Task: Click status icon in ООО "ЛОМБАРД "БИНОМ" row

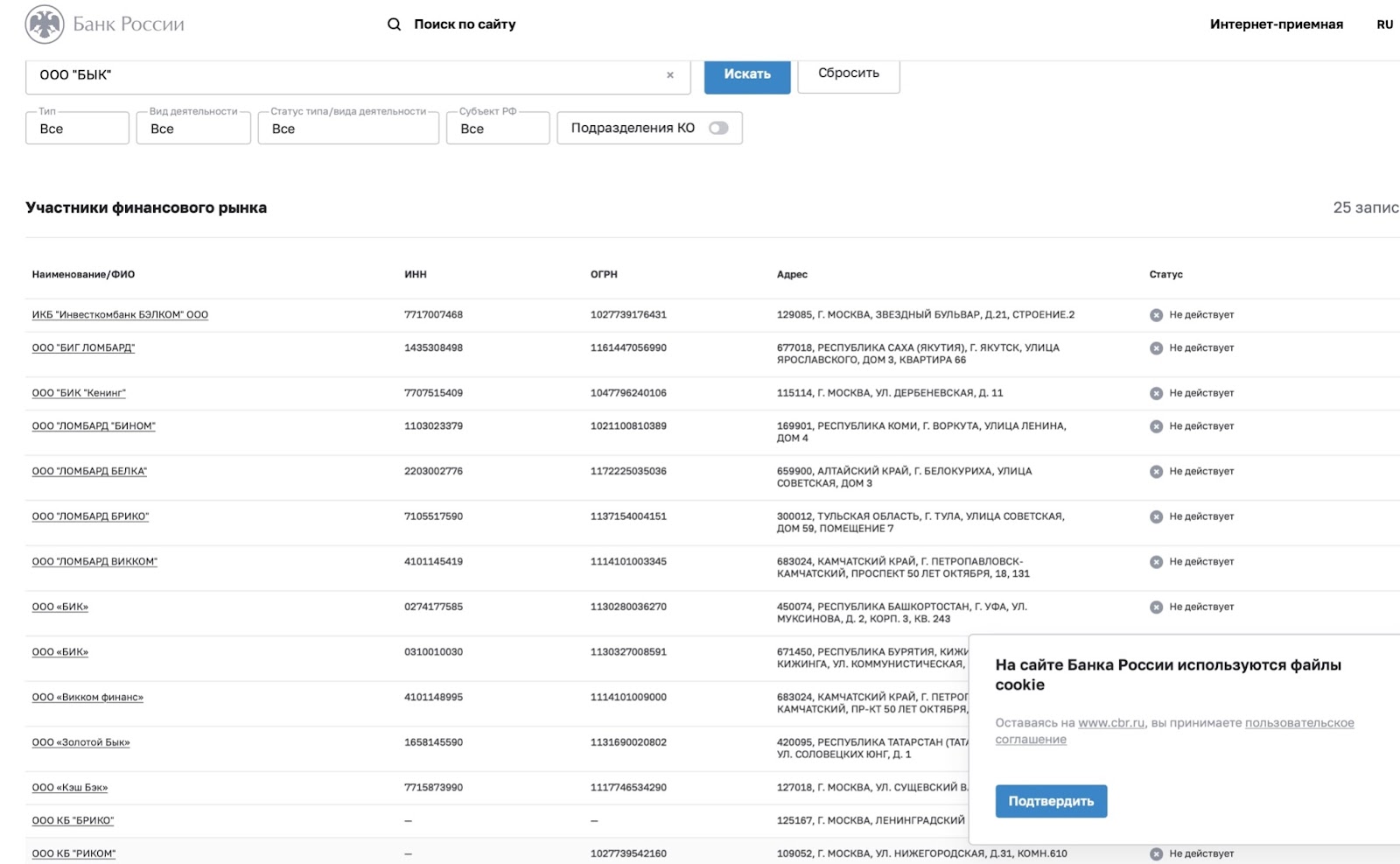Action: coord(1156,426)
